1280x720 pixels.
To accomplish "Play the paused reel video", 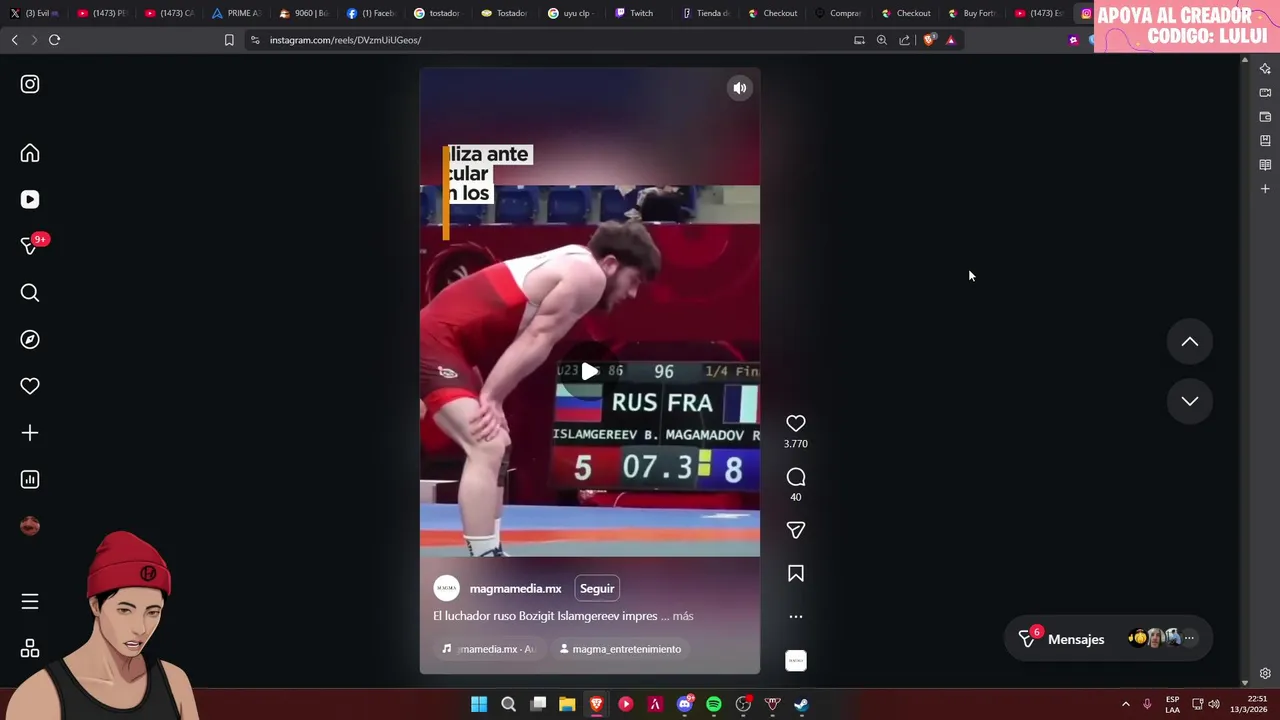I will pos(590,372).
